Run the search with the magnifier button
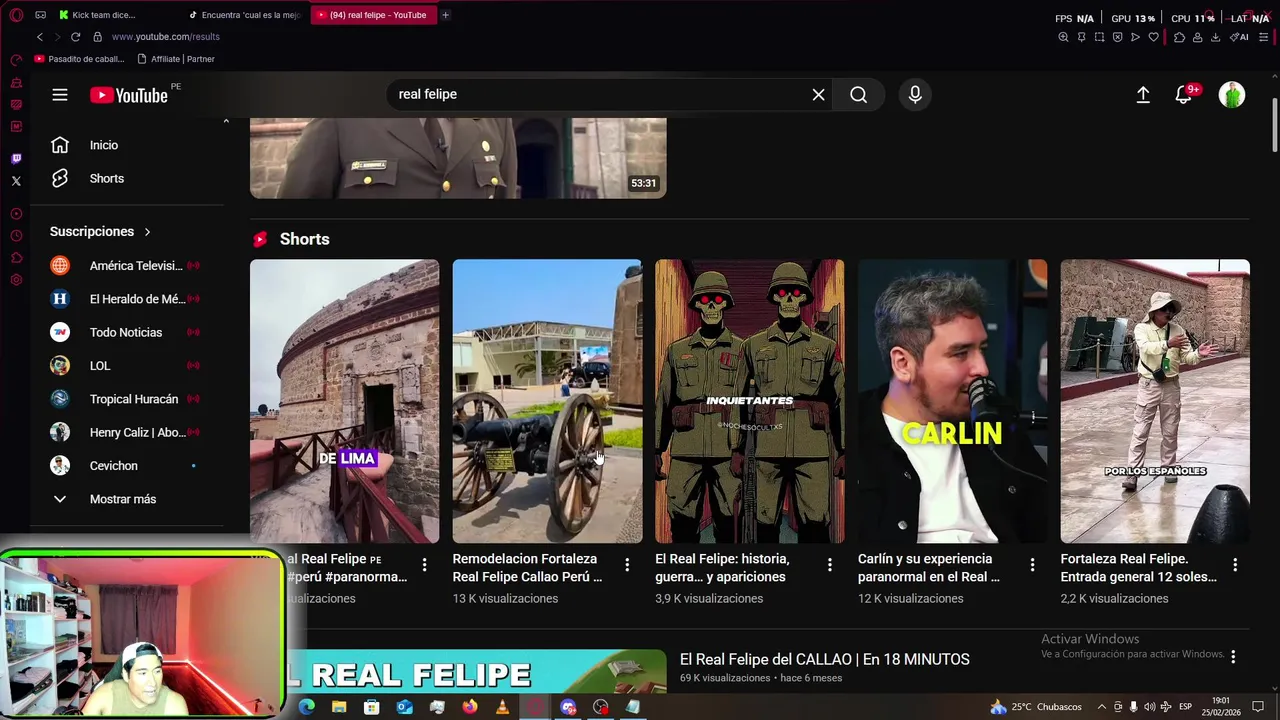1280x720 pixels. coord(858,94)
